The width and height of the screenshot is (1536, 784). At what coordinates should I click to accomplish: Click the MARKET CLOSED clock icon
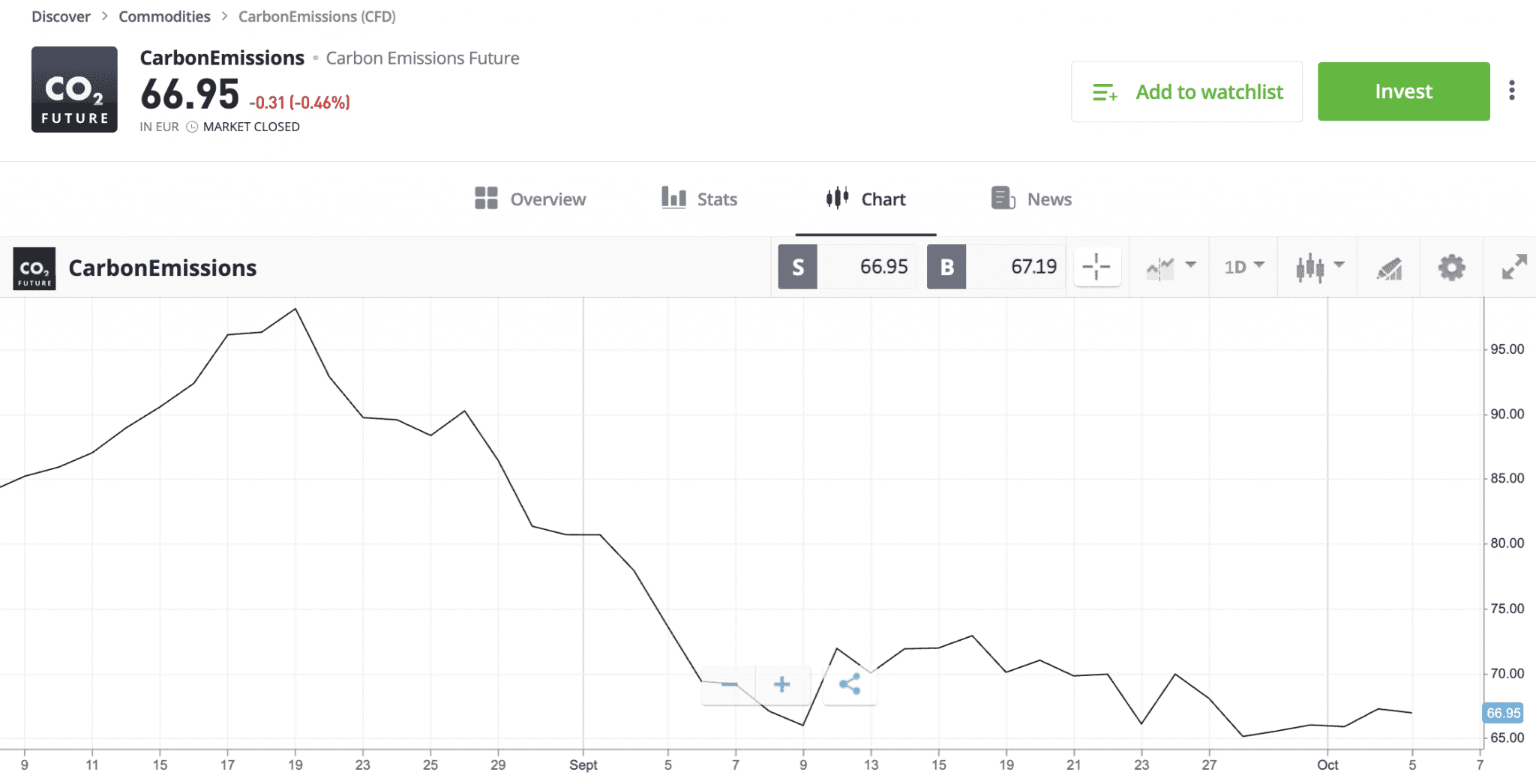(192, 127)
